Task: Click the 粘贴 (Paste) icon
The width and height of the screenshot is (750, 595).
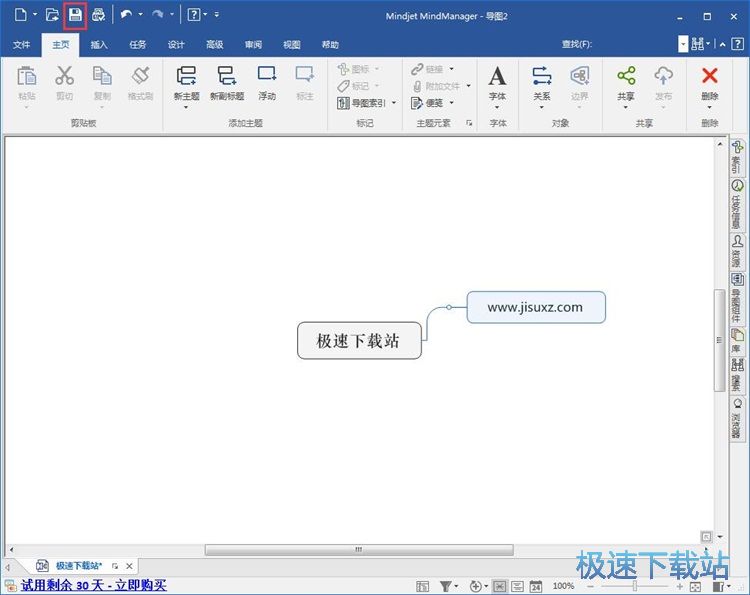Action: (27, 76)
